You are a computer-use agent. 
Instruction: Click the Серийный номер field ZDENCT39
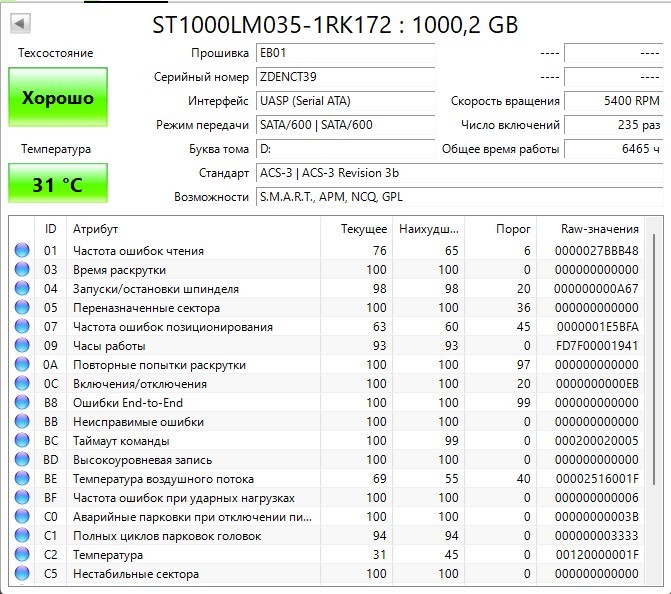[345, 77]
